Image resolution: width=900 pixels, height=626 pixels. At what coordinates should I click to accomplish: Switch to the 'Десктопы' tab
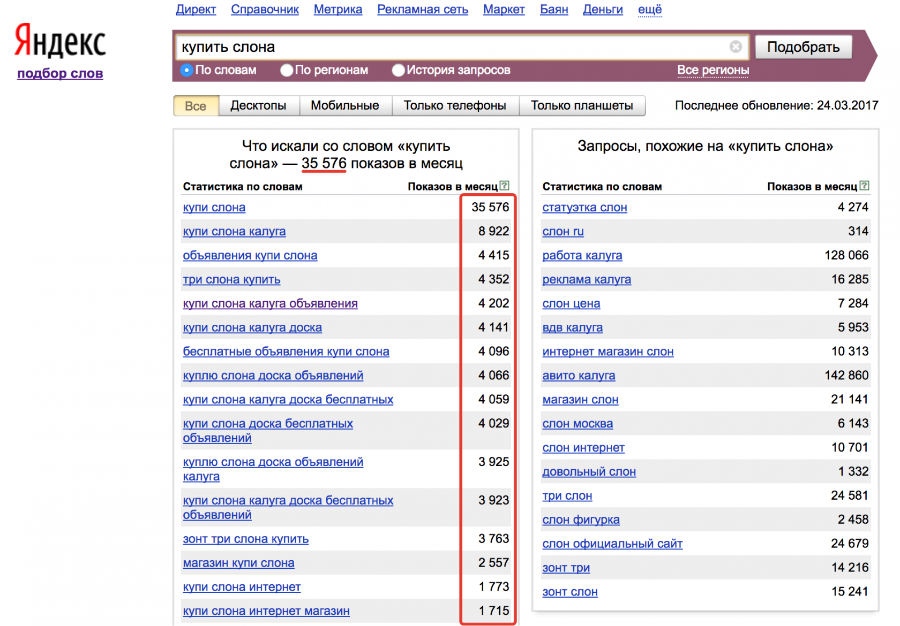tap(258, 106)
